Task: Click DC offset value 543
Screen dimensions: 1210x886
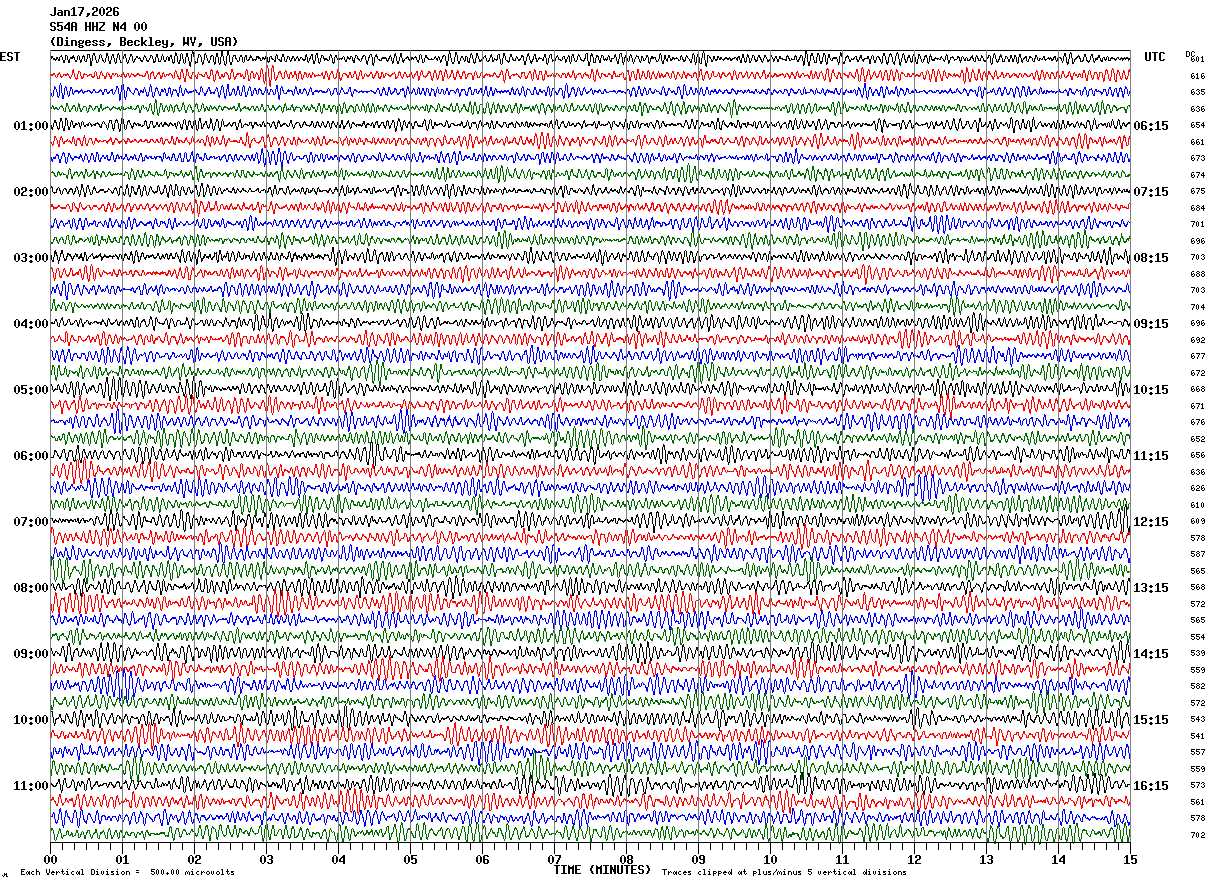Action: click(1198, 719)
